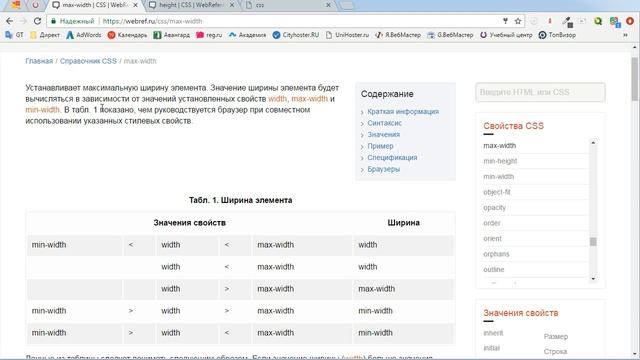
Task: Open inherit under Значения свойств
Action: click(493, 333)
